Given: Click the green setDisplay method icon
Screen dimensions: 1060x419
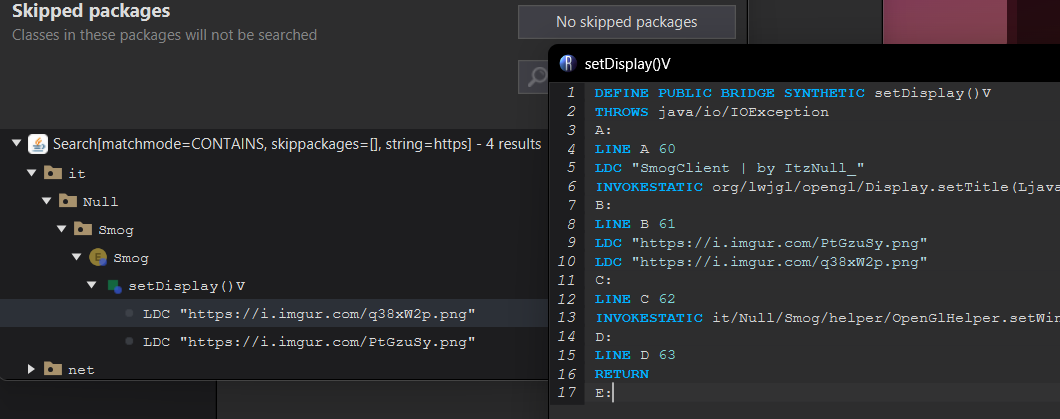Looking at the screenshot, I should 114,286.
